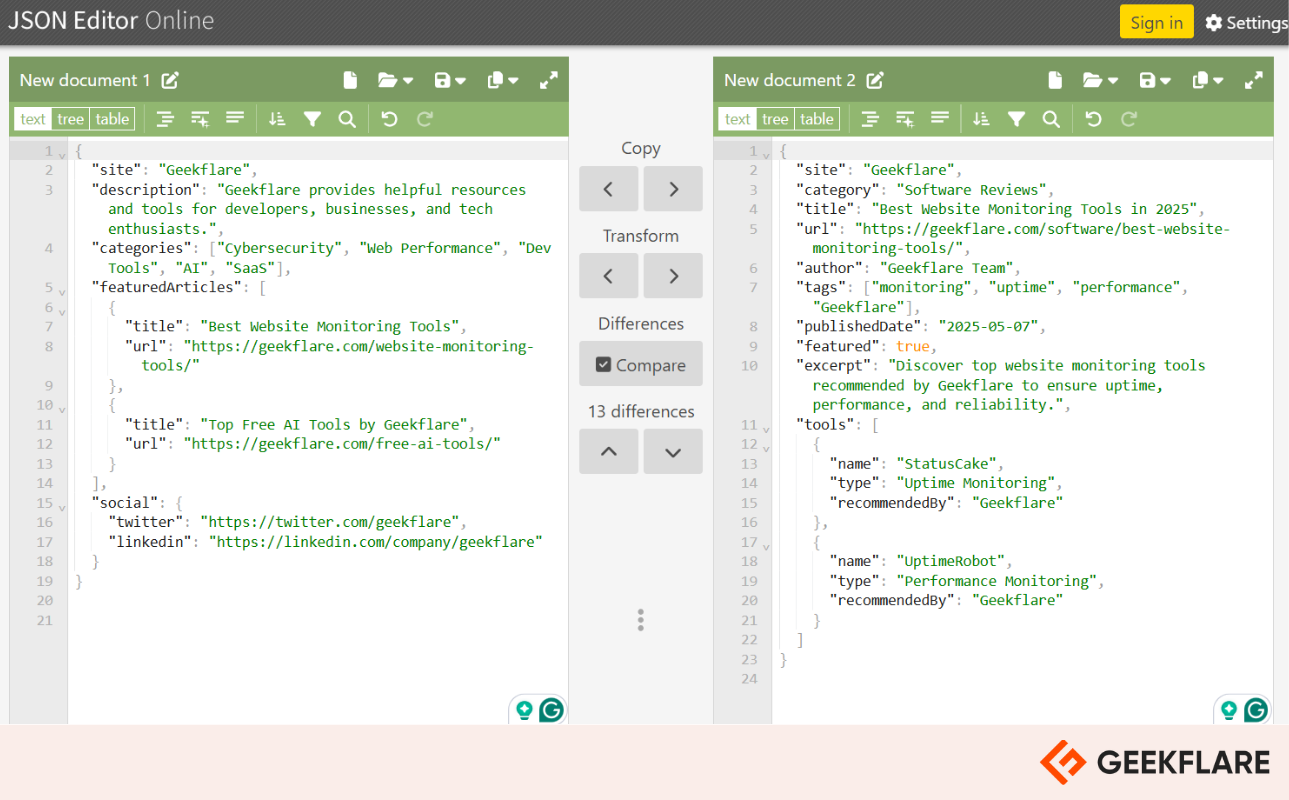Jump to the next difference
Viewport: 1289px width, 800px height.
point(673,452)
